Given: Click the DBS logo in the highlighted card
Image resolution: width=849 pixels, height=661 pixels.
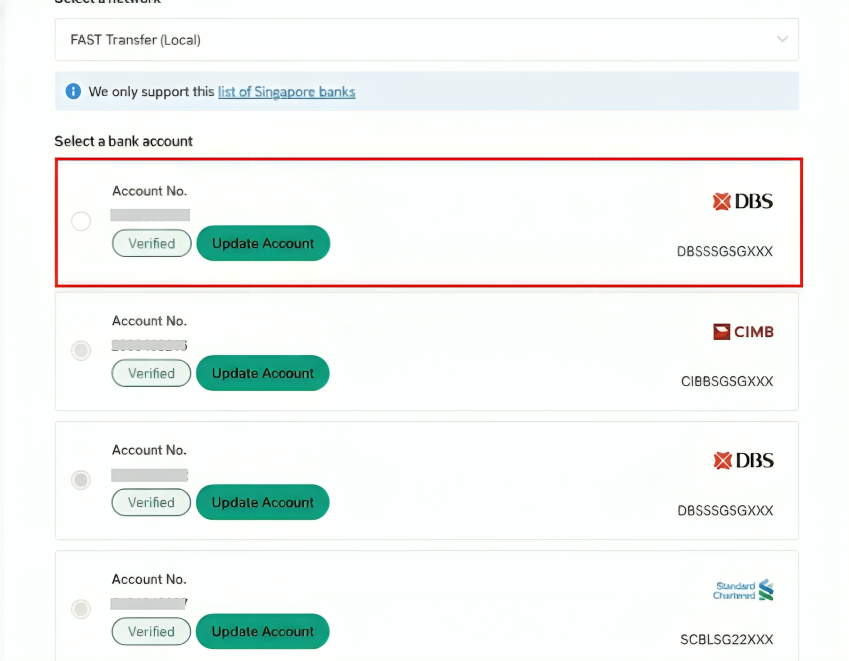Looking at the screenshot, I should click(x=743, y=201).
